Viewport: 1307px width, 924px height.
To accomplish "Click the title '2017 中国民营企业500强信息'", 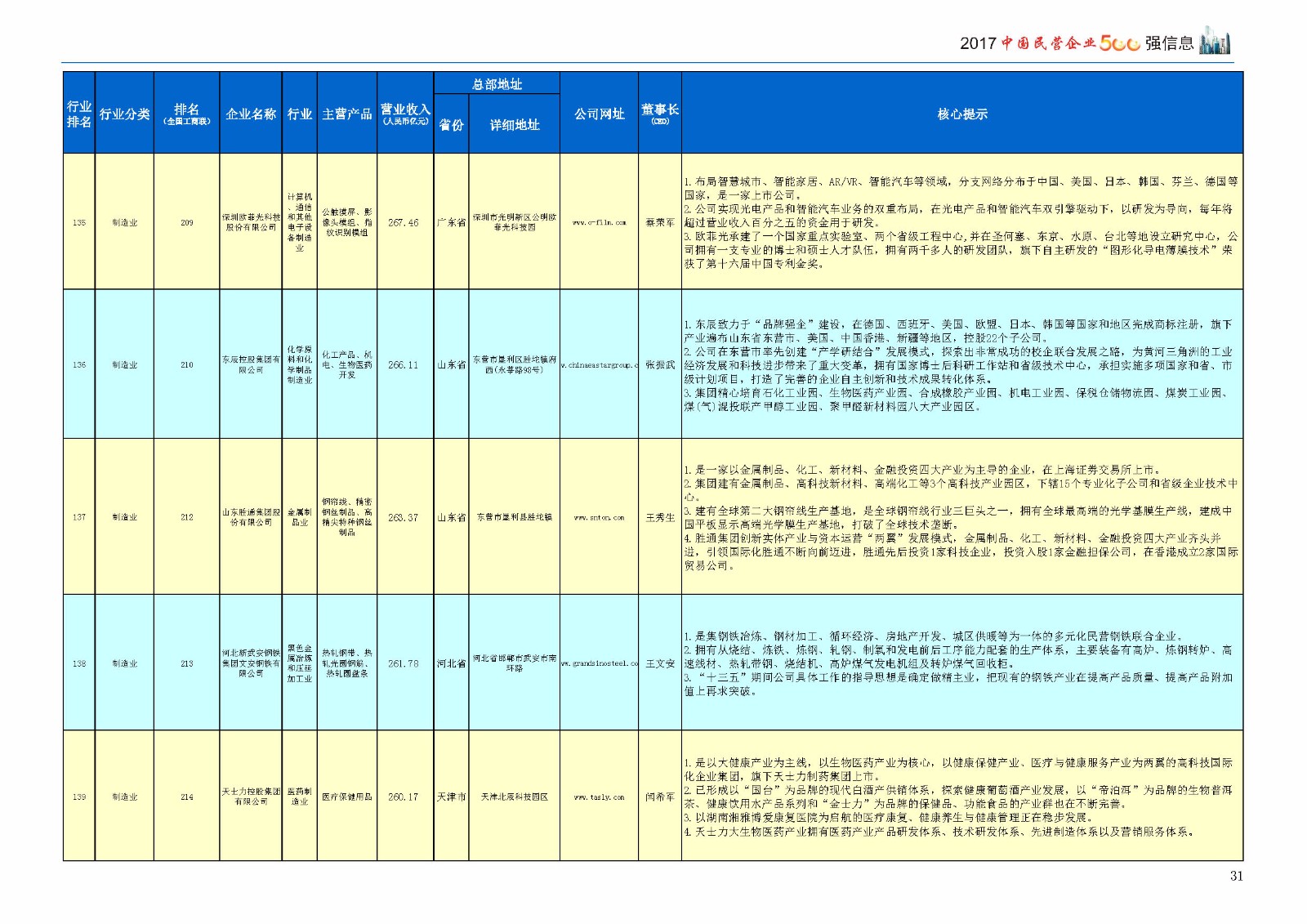I will tap(1077, 43).
